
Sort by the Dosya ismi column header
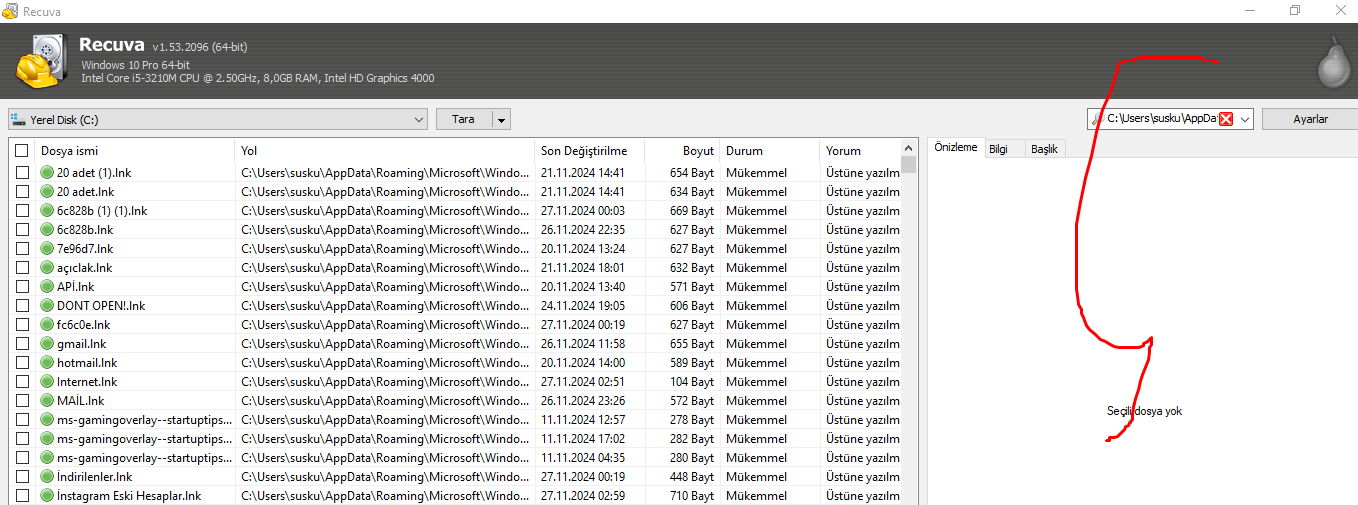[135, 151]
